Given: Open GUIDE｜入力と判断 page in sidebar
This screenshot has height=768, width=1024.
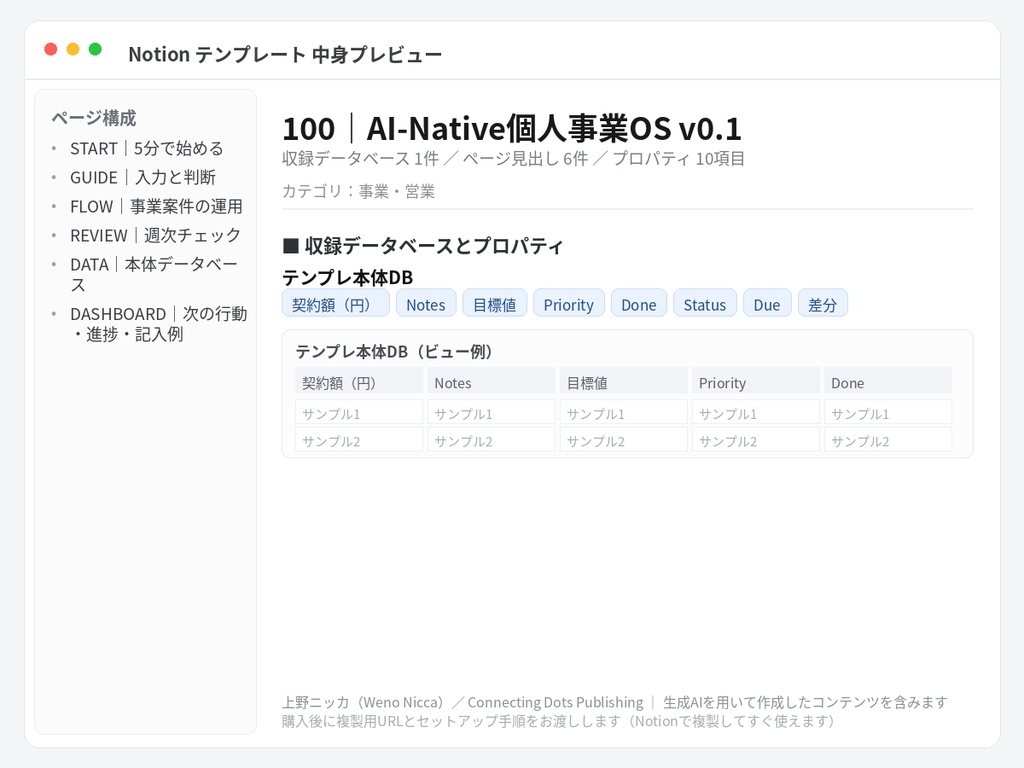Looking at the screenshot, I should pos(143,178).
